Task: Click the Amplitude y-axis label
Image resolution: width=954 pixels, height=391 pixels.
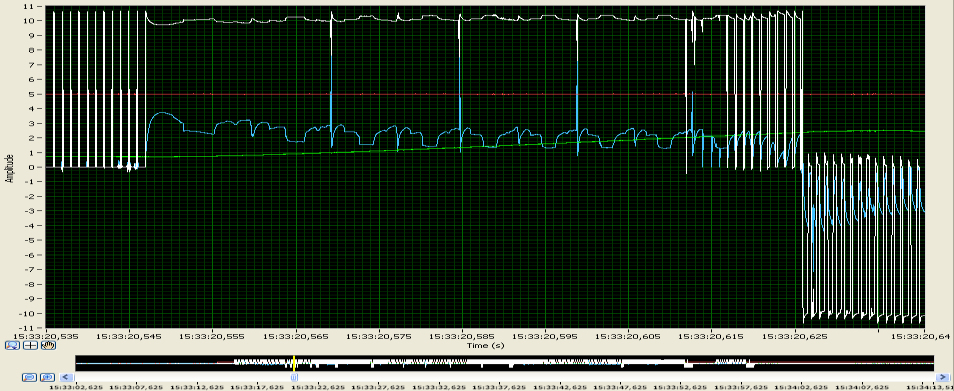Action: tap(9, 168)
